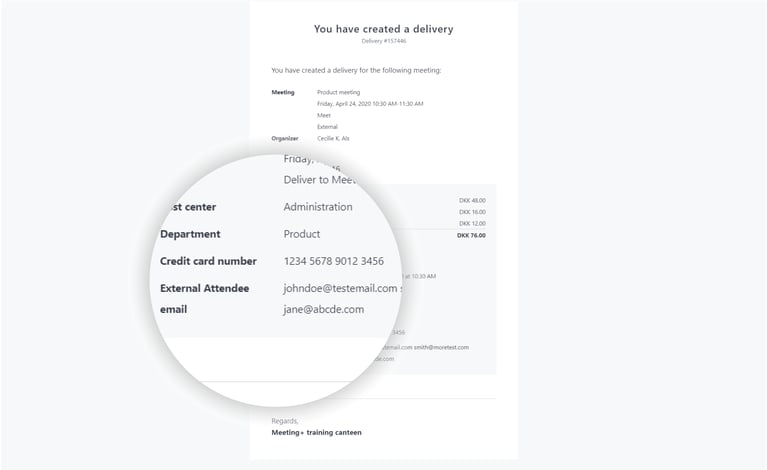Viewport: 767px width, 470px height.
Task: Click the Product meeting title
Action: pos(338,92)
